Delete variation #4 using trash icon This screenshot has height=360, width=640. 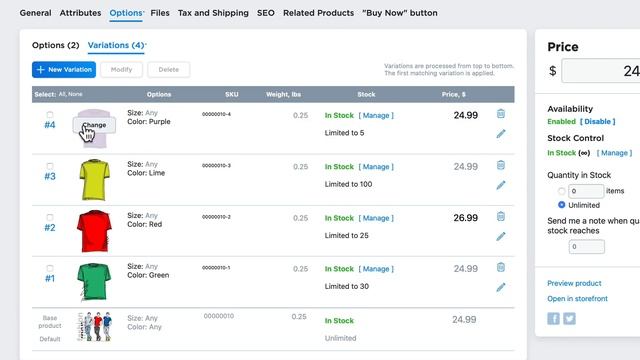tap(501, 113)
